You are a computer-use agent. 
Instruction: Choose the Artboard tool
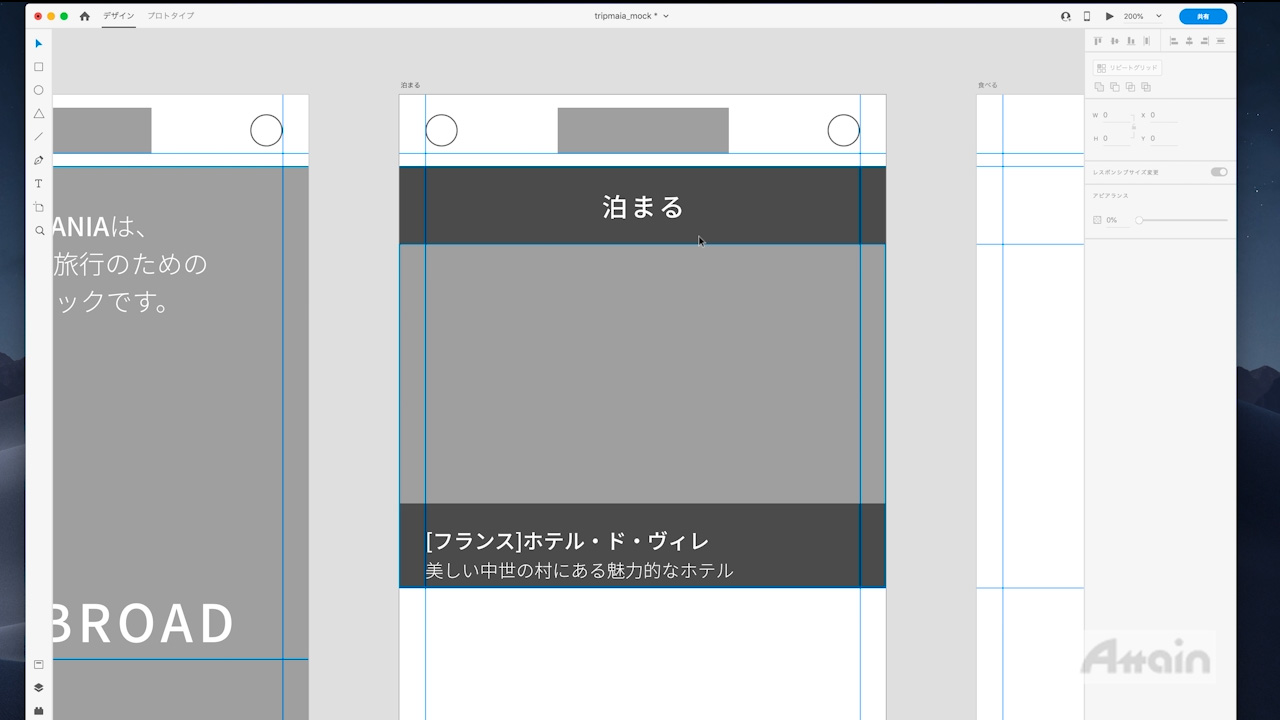point(39,207)
